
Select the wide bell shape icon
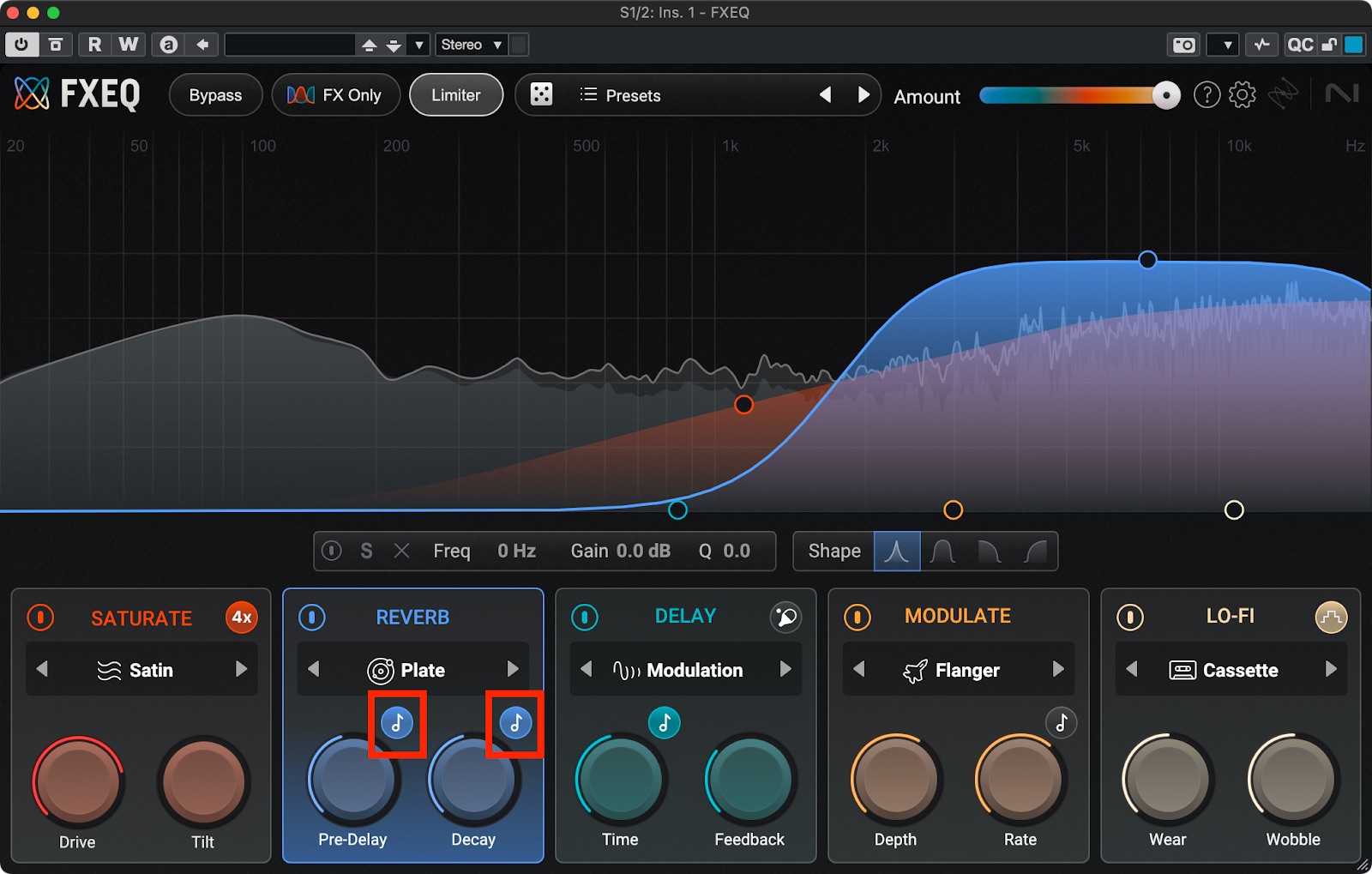pyautogui.click(x=943, y=551)
